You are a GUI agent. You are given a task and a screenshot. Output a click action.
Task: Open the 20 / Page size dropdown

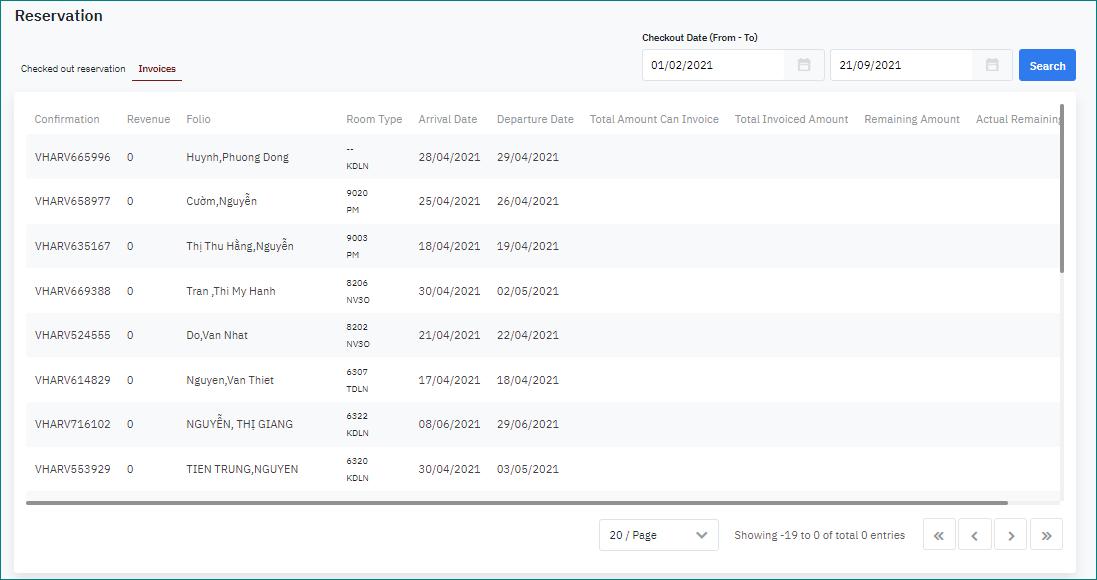tap(658, 535)
